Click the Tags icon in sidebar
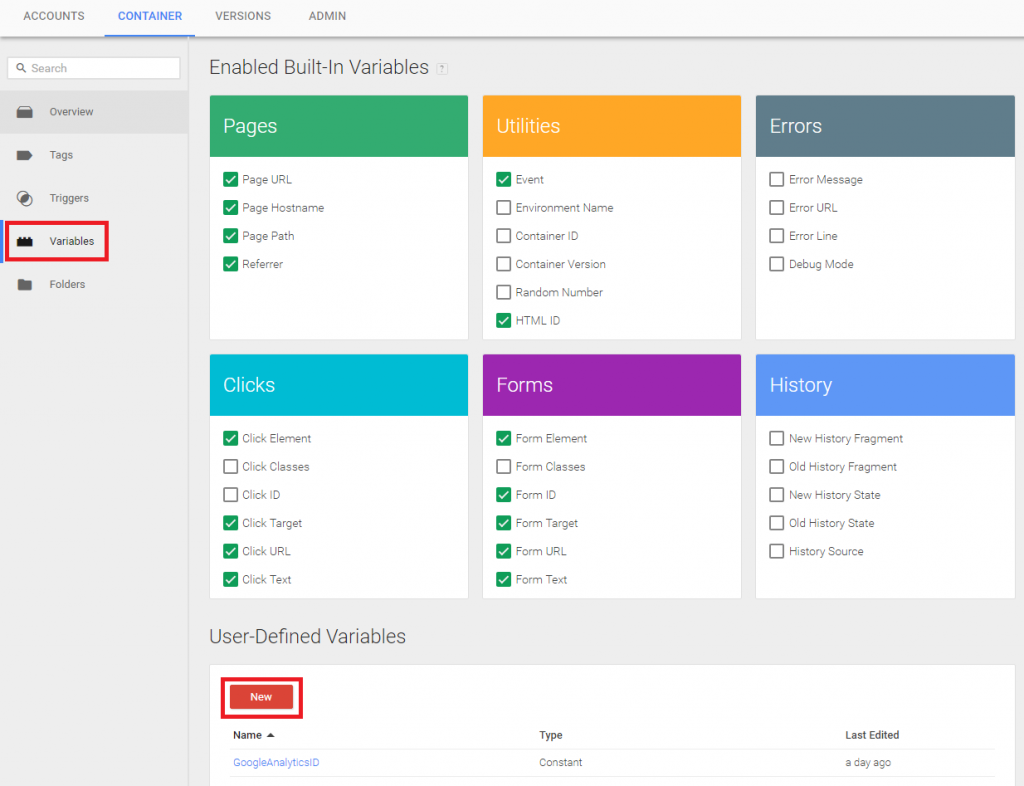 click(25, 155)
